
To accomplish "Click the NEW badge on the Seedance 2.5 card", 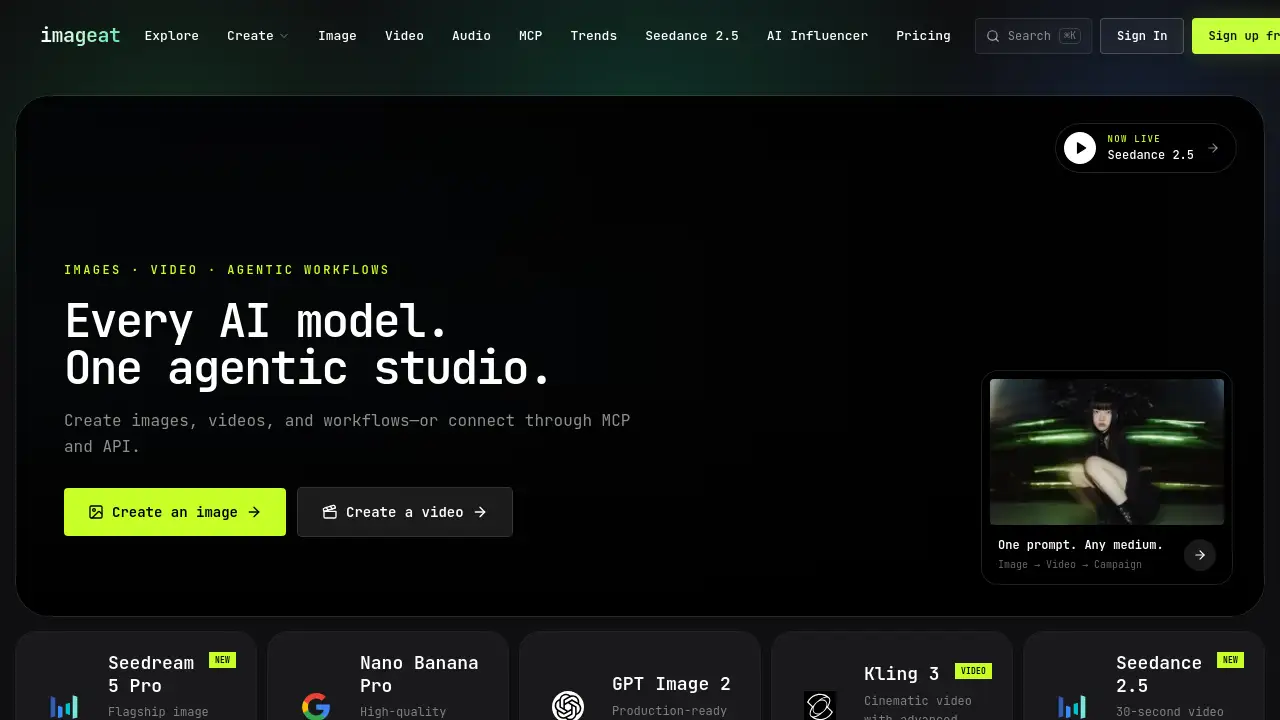I will point(1230,660).
